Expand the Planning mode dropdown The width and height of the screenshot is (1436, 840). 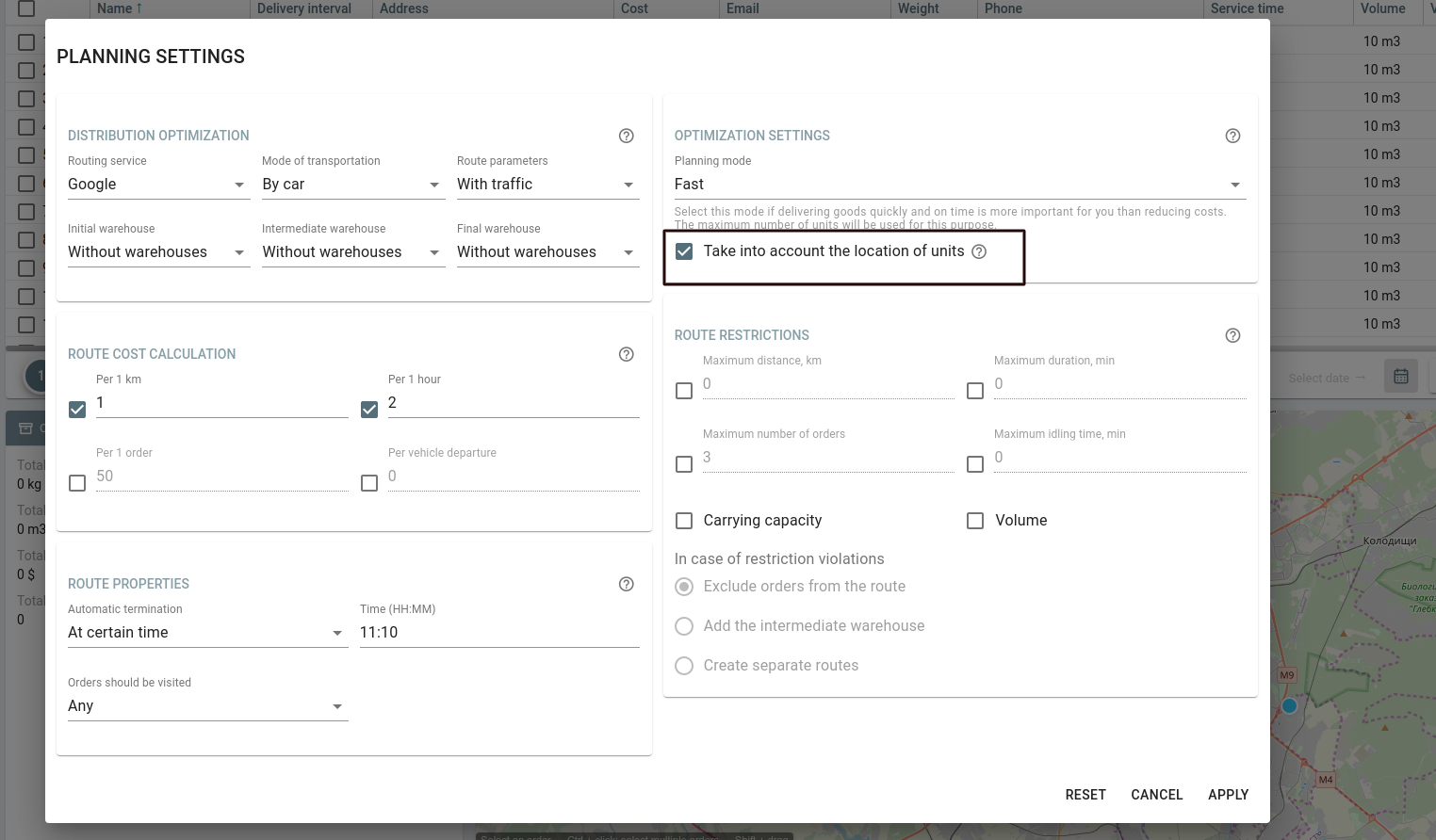click(x=959, y=185)
